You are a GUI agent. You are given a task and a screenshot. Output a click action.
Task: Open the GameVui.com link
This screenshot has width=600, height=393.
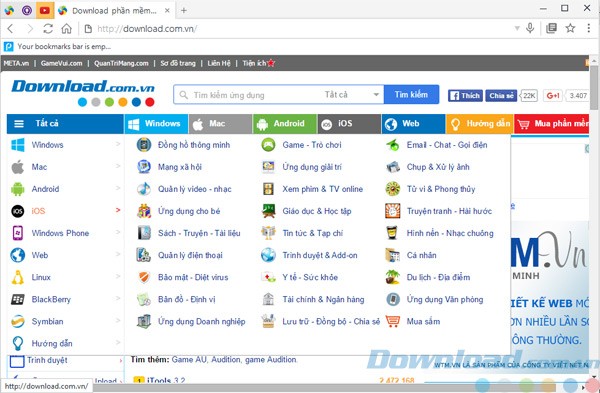(61, 63)
